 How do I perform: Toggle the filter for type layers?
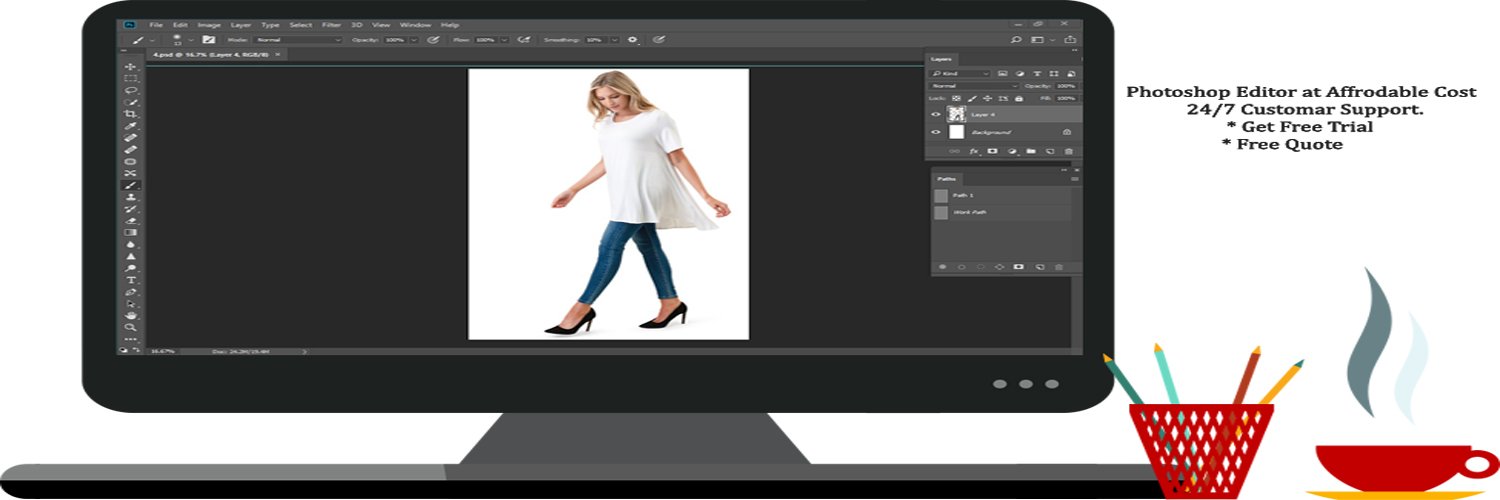[1037, 74]
